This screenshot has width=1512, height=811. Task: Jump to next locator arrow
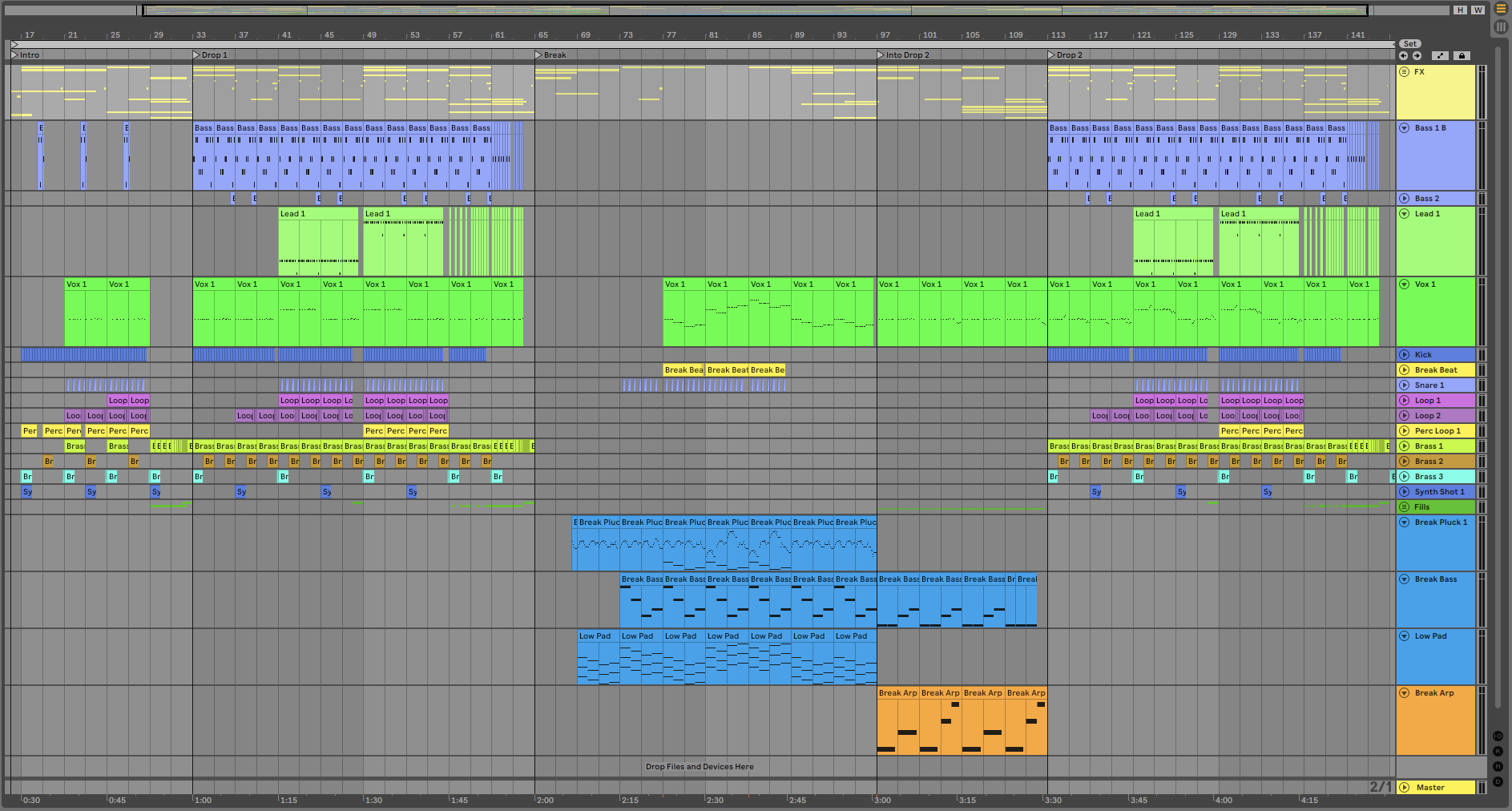[x=1417, y=56]
